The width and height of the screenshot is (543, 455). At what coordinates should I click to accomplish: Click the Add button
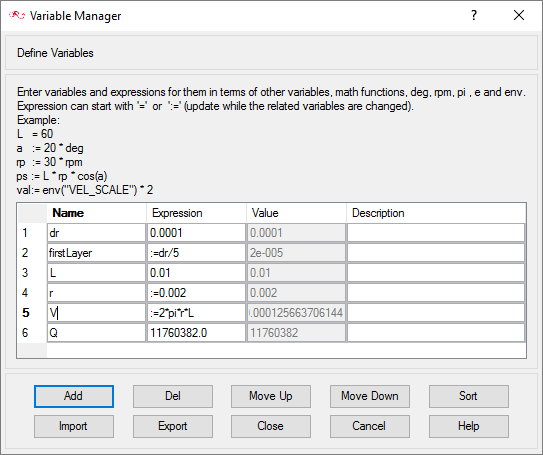[74, 396]
